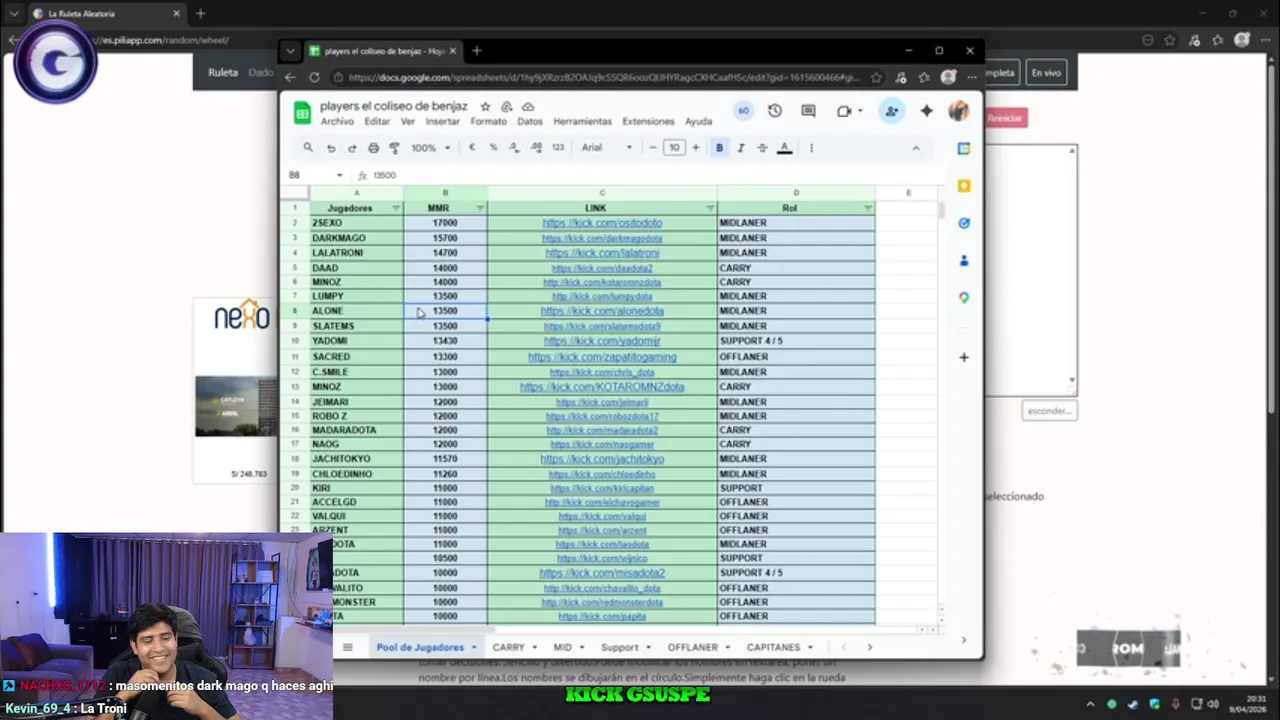
Task: Open the Editar menu
Action: [377, 122]
